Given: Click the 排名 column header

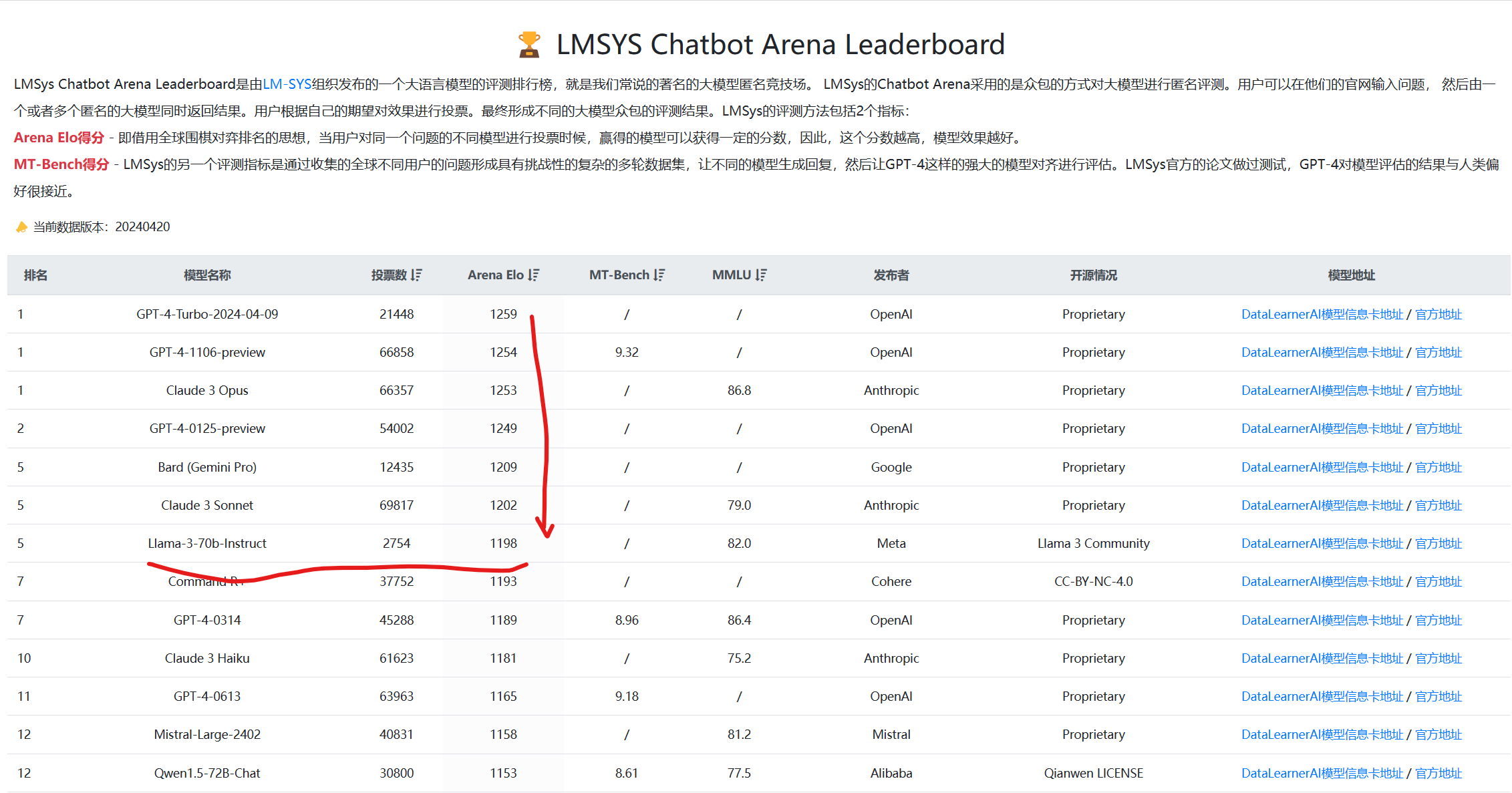Looking at the screenshot, I should point(35,275).
